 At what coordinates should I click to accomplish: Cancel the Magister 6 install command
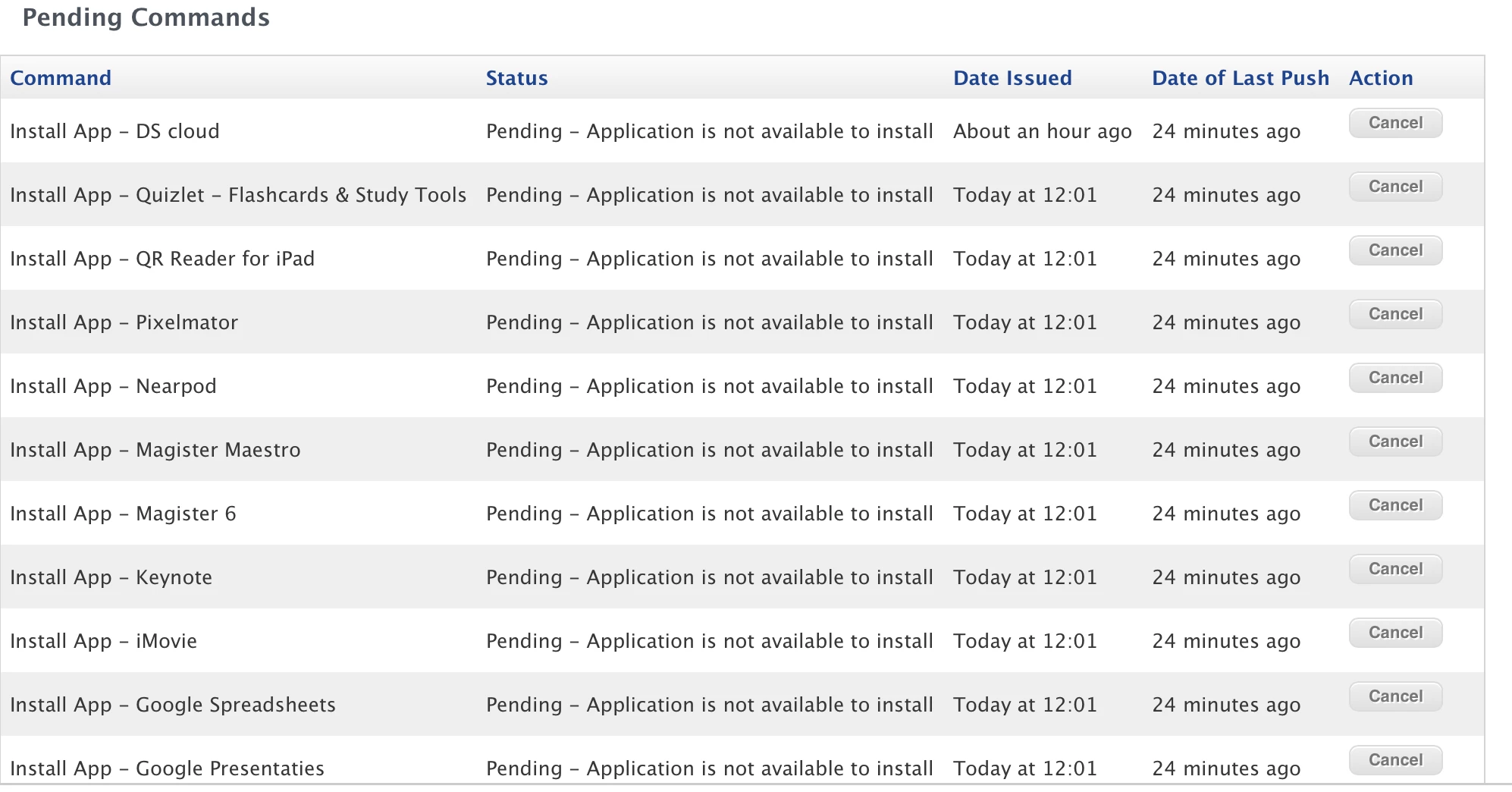1395,505
